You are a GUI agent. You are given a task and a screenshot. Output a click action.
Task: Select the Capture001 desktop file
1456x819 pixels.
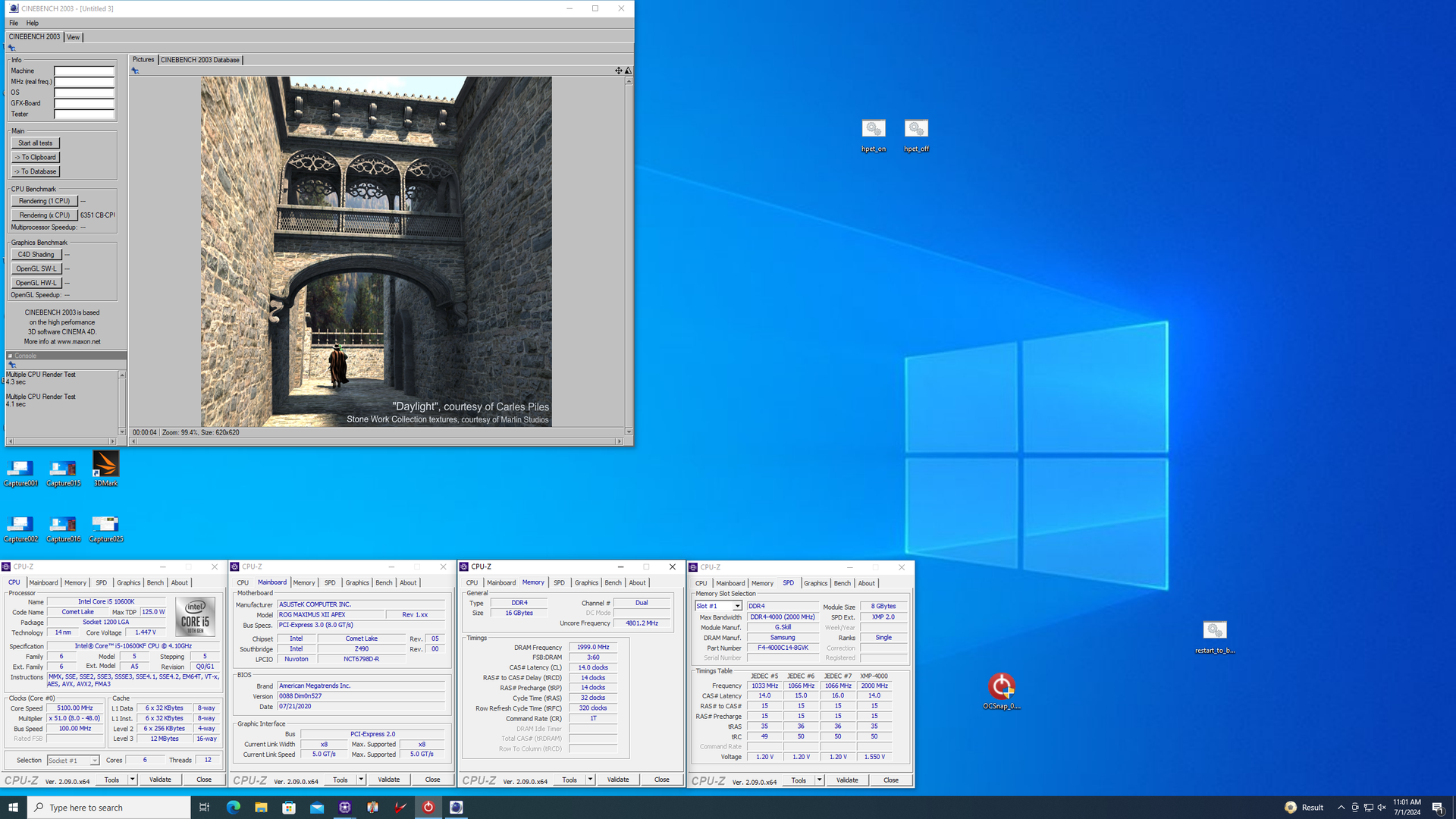pyautogui.click(x=20, y=473)
